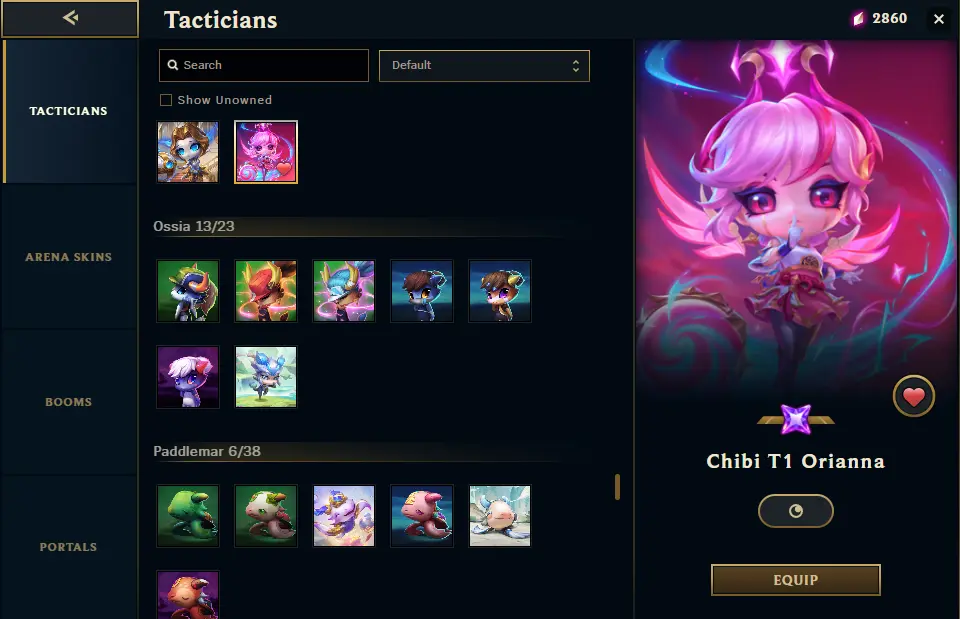Screen dimensions: 960x619
Task: Select the green horned Ossia tactician
Action: click(x=188, y=291)
